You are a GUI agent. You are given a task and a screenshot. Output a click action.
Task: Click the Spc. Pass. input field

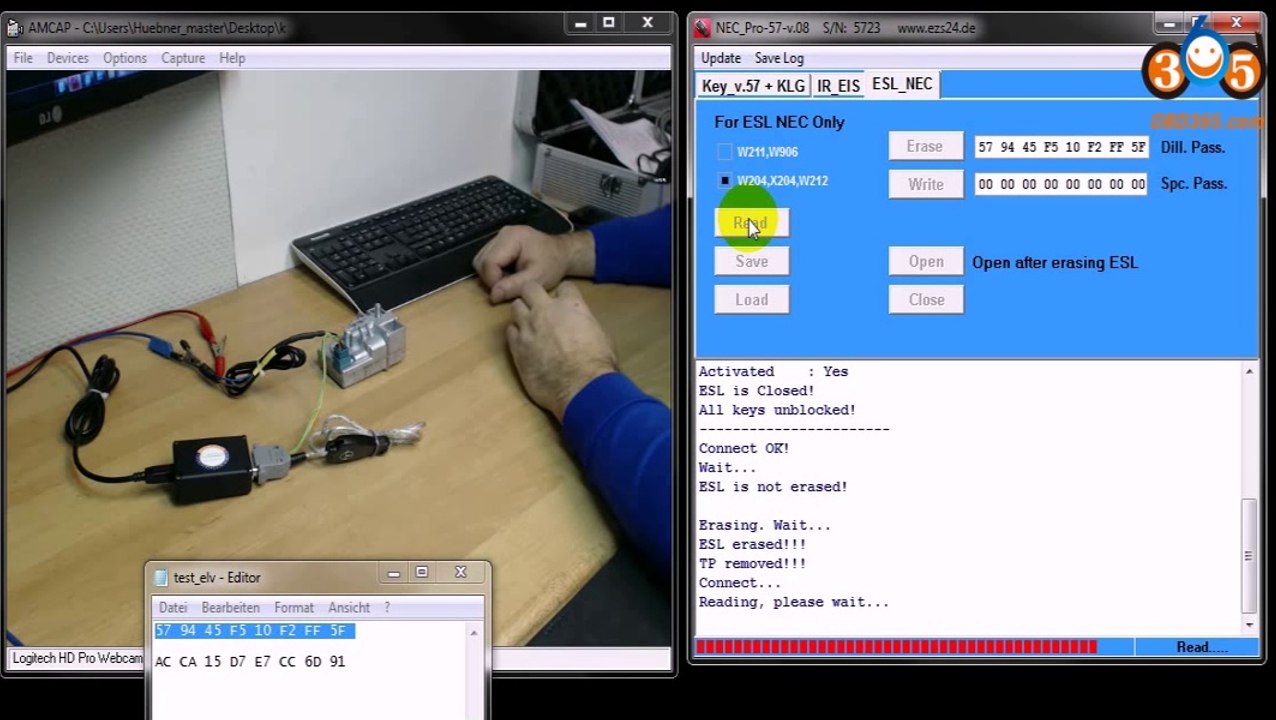point(1061,184)
